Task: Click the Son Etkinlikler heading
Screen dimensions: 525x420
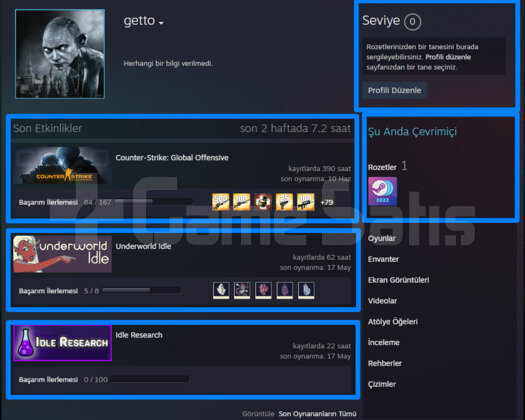Action: point(48,128)
